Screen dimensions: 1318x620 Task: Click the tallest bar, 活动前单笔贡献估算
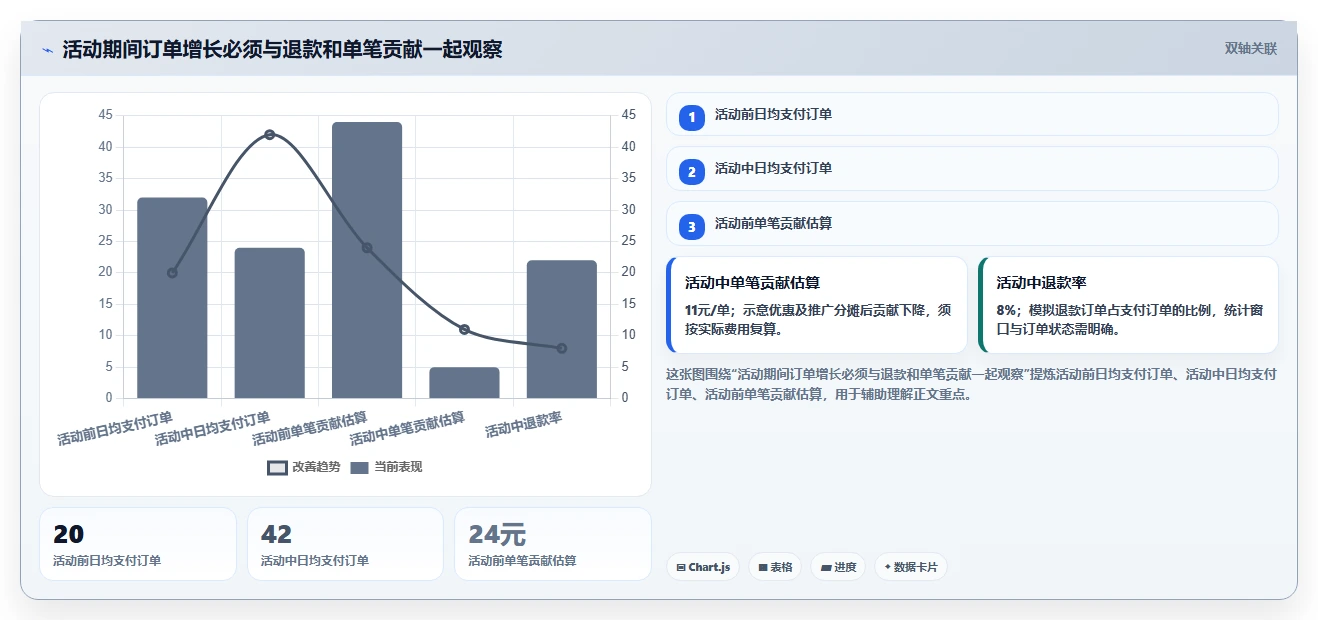pos(367,260)
